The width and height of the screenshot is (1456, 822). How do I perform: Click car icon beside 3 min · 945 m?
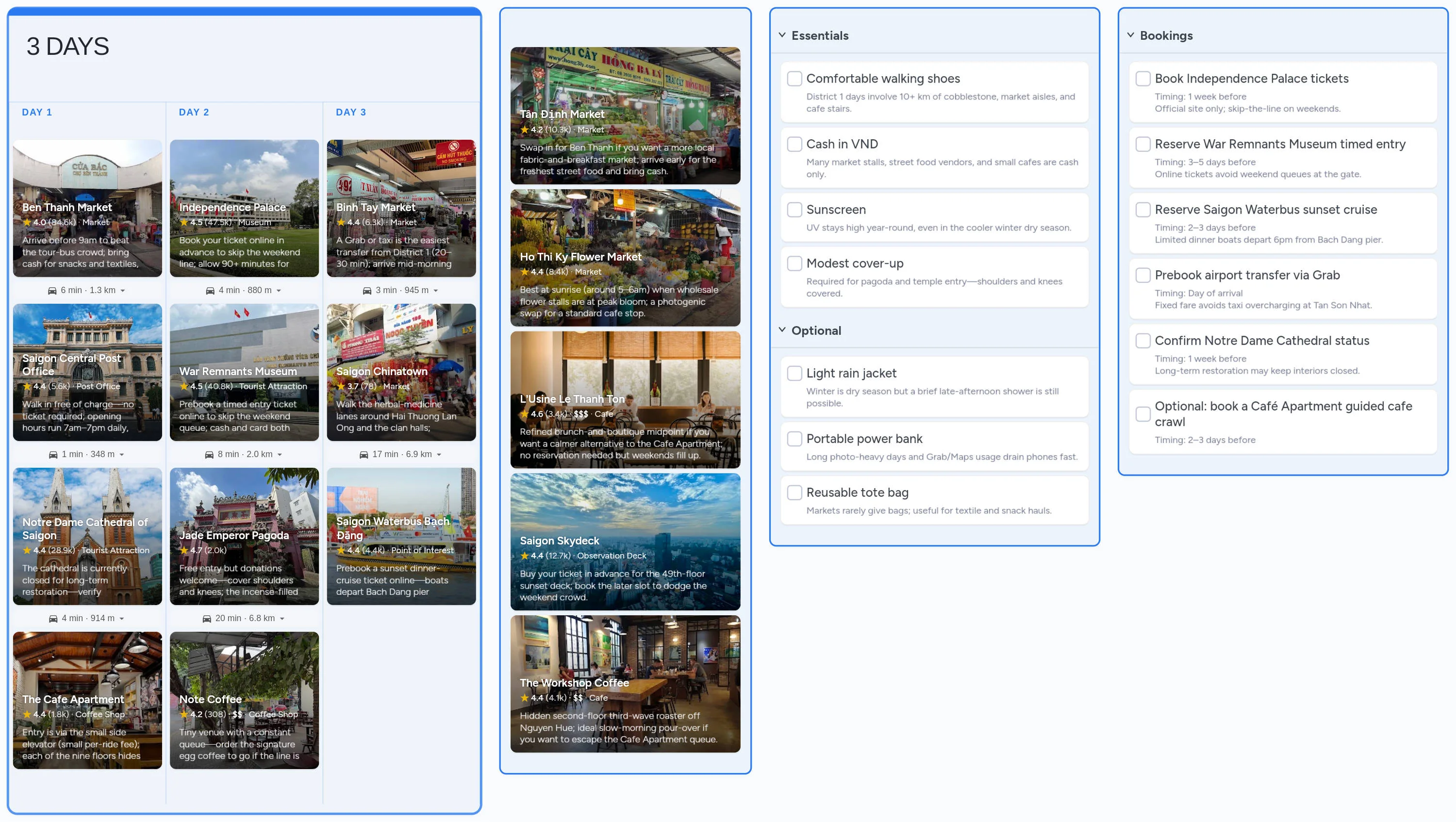click(367, 290)
